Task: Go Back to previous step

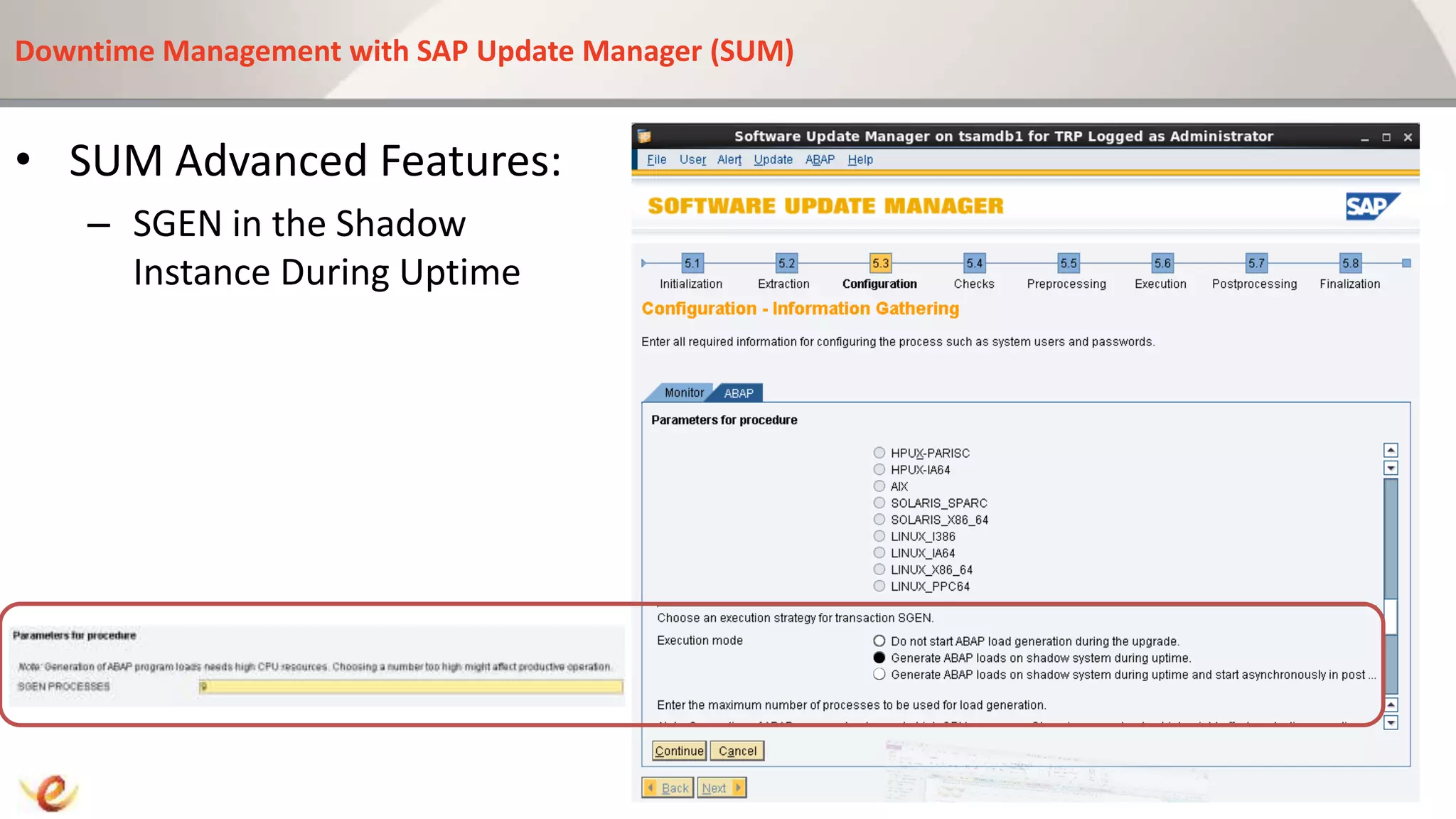Action: coord(668,788)
